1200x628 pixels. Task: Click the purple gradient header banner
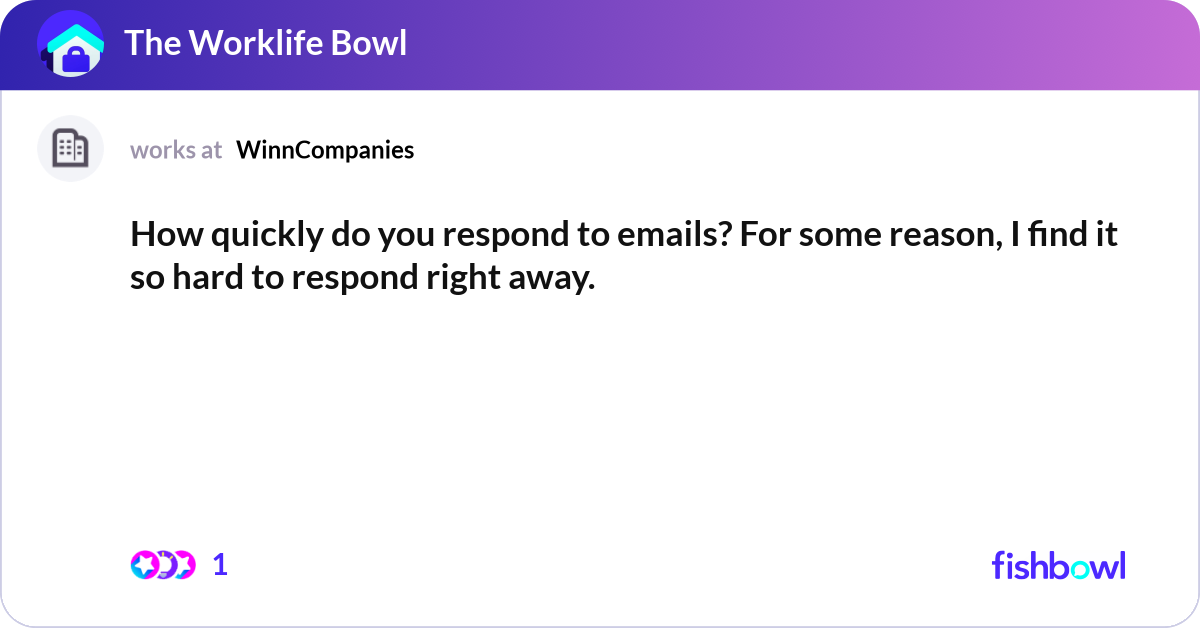[700, 43]
